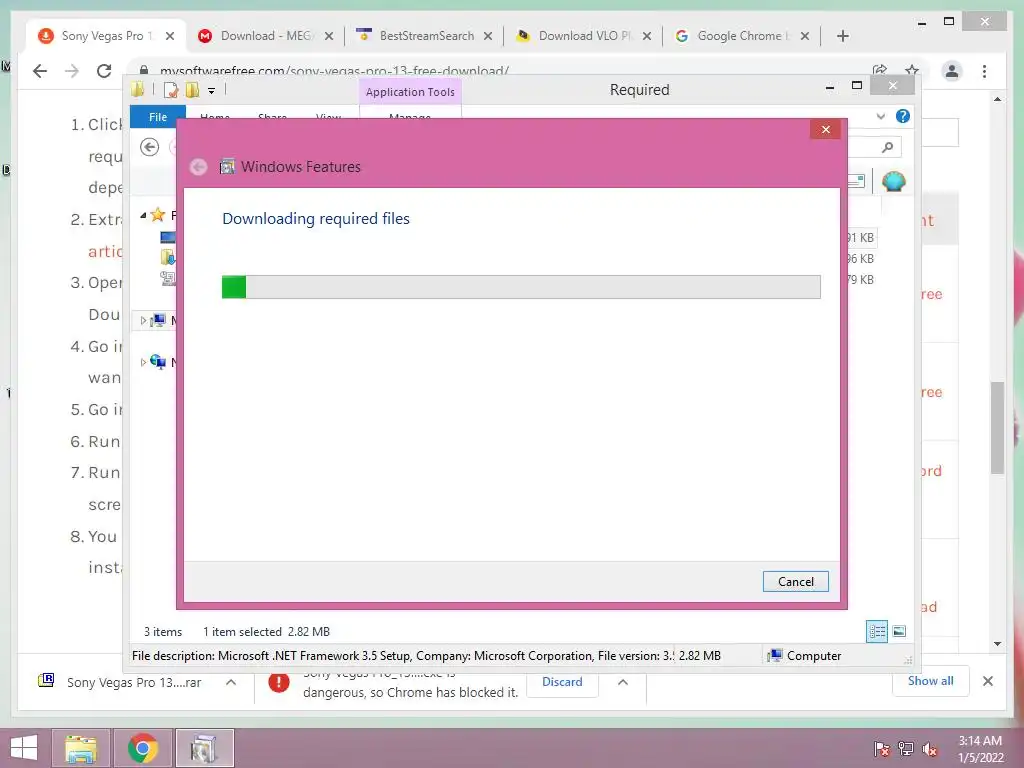Expand the Explorer ribbon chevron
The height and width of the screenshot is (768, 1024).
(880, 116)
